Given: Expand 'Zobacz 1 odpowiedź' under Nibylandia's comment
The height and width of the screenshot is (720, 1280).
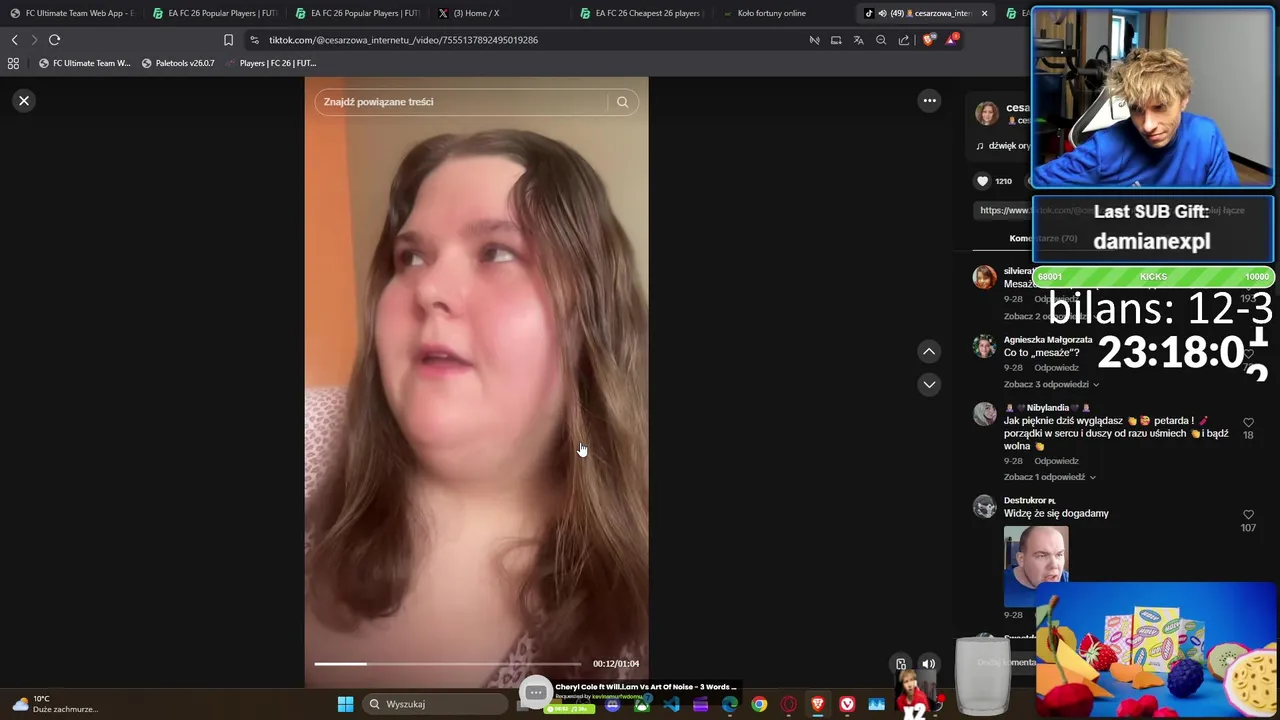Looking at the screenshot, I should click(x=1049, y=477).
